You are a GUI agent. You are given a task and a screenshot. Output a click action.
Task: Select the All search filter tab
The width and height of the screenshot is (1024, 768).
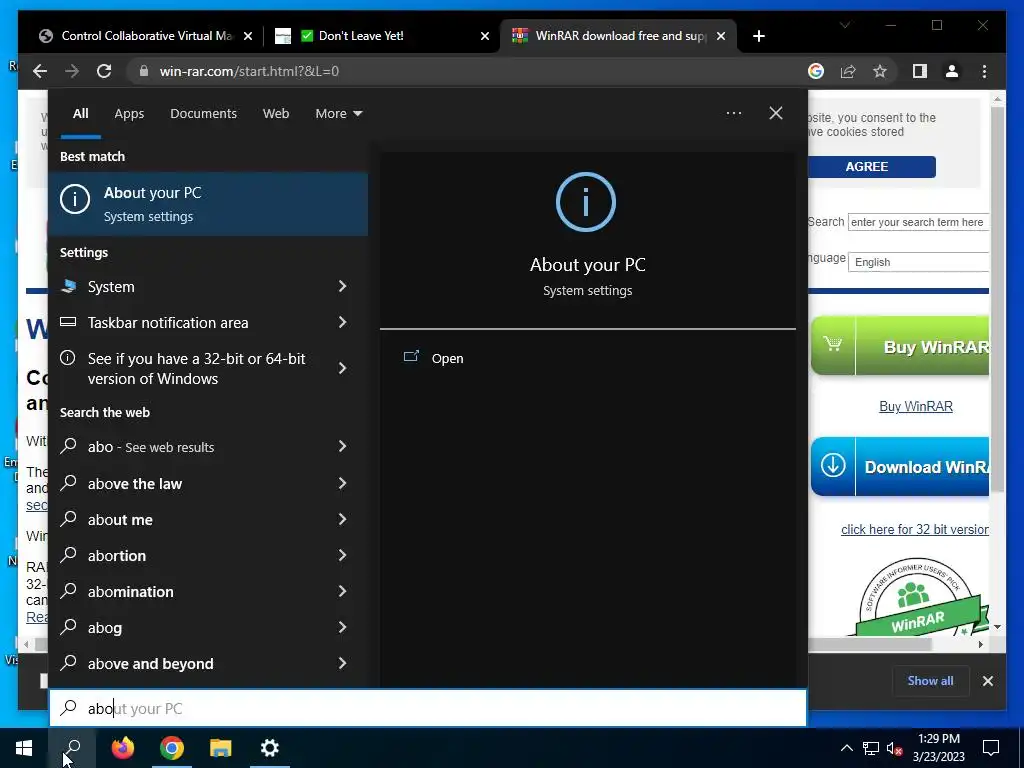coord(80,113)
